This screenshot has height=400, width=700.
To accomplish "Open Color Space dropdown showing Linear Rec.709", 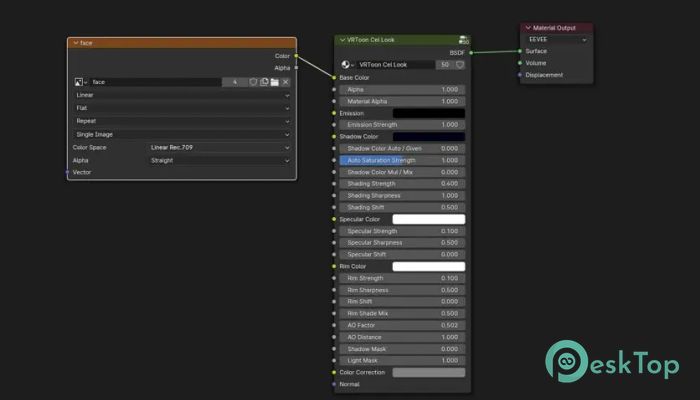I will pos(219,147).
